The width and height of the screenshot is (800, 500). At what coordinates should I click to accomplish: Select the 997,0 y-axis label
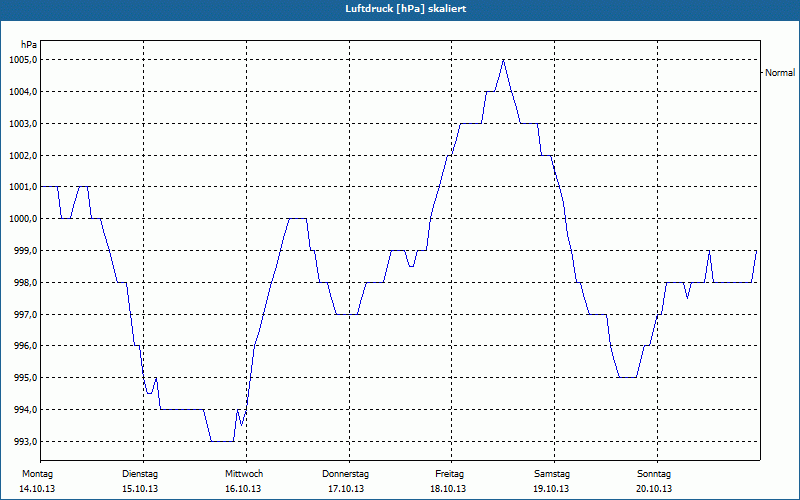click(x=26, y=315)
